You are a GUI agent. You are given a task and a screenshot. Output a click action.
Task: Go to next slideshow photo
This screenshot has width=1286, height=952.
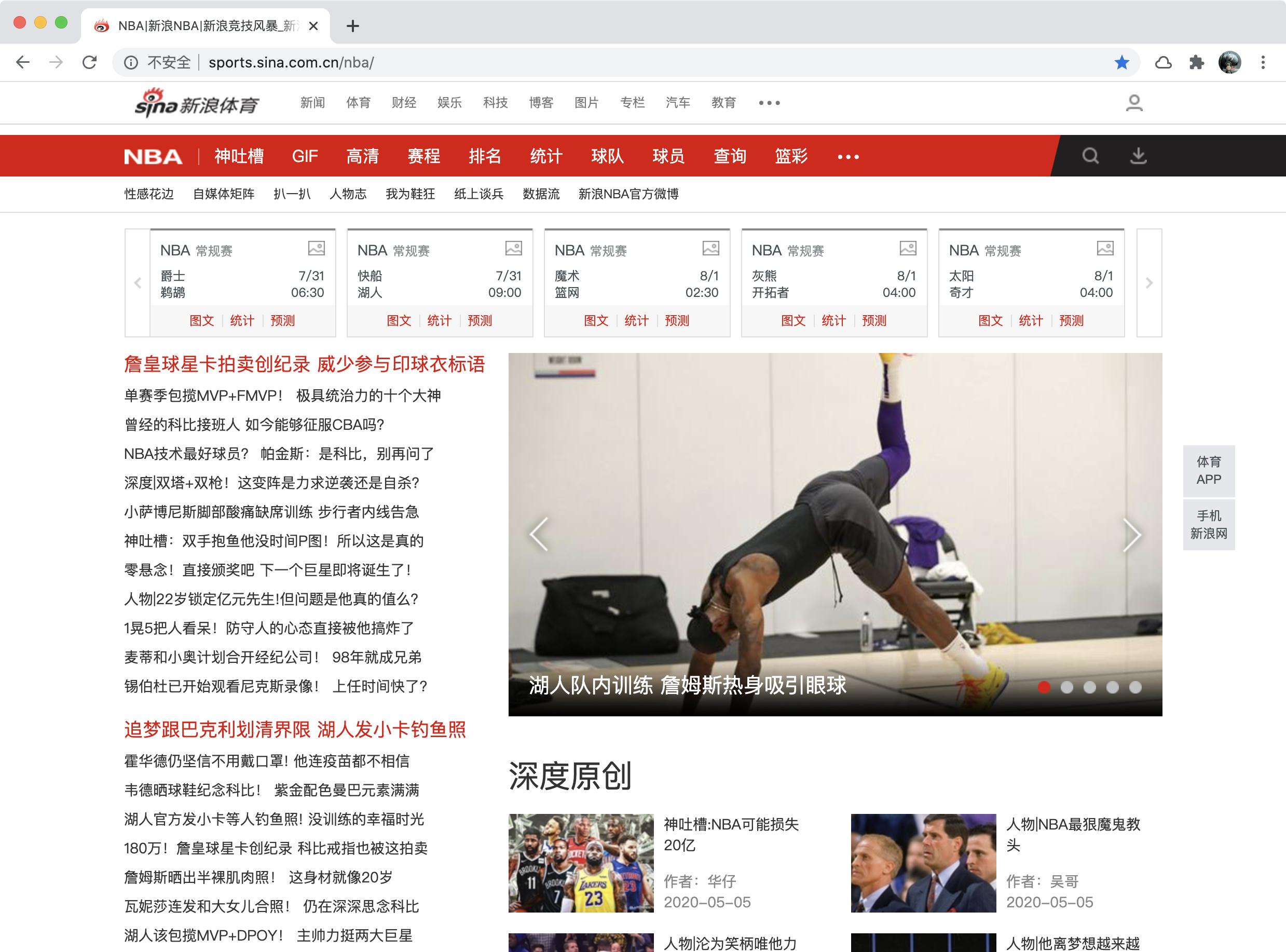(1131, 534)
